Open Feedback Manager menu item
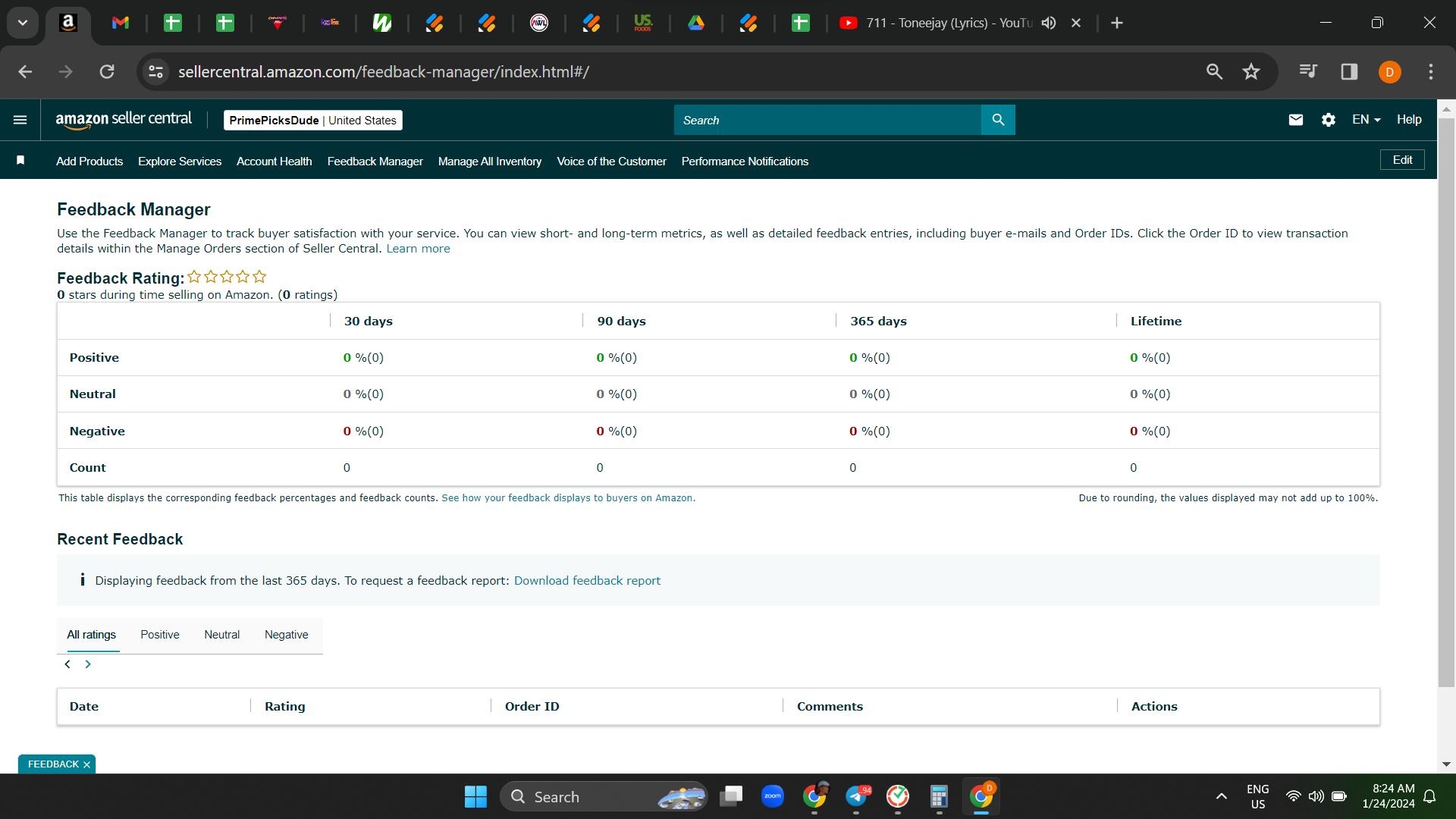1456x819 pixels. coord(375,162)
